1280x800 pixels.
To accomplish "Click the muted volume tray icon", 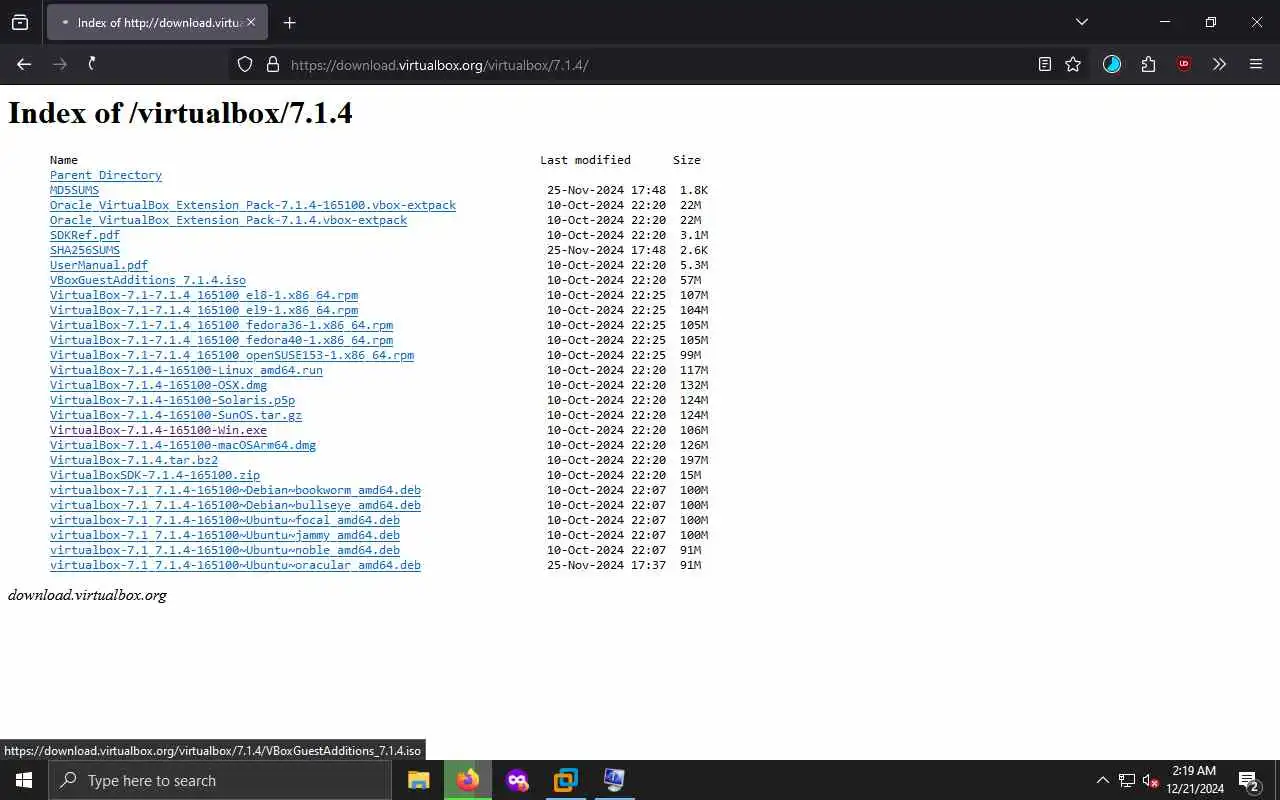I will (x=1150, y=780).
